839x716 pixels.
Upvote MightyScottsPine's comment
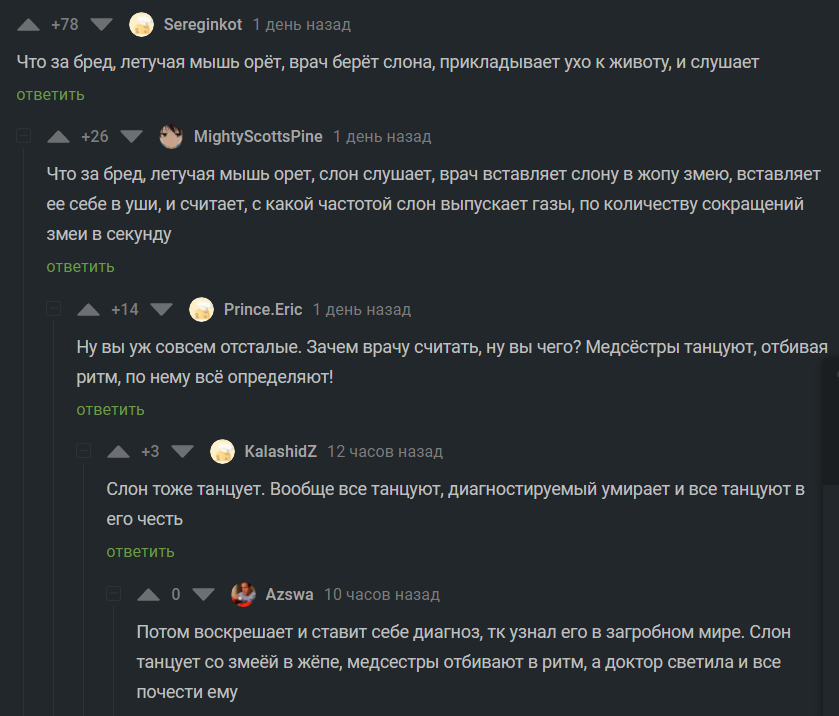click(x=60, y=136)
